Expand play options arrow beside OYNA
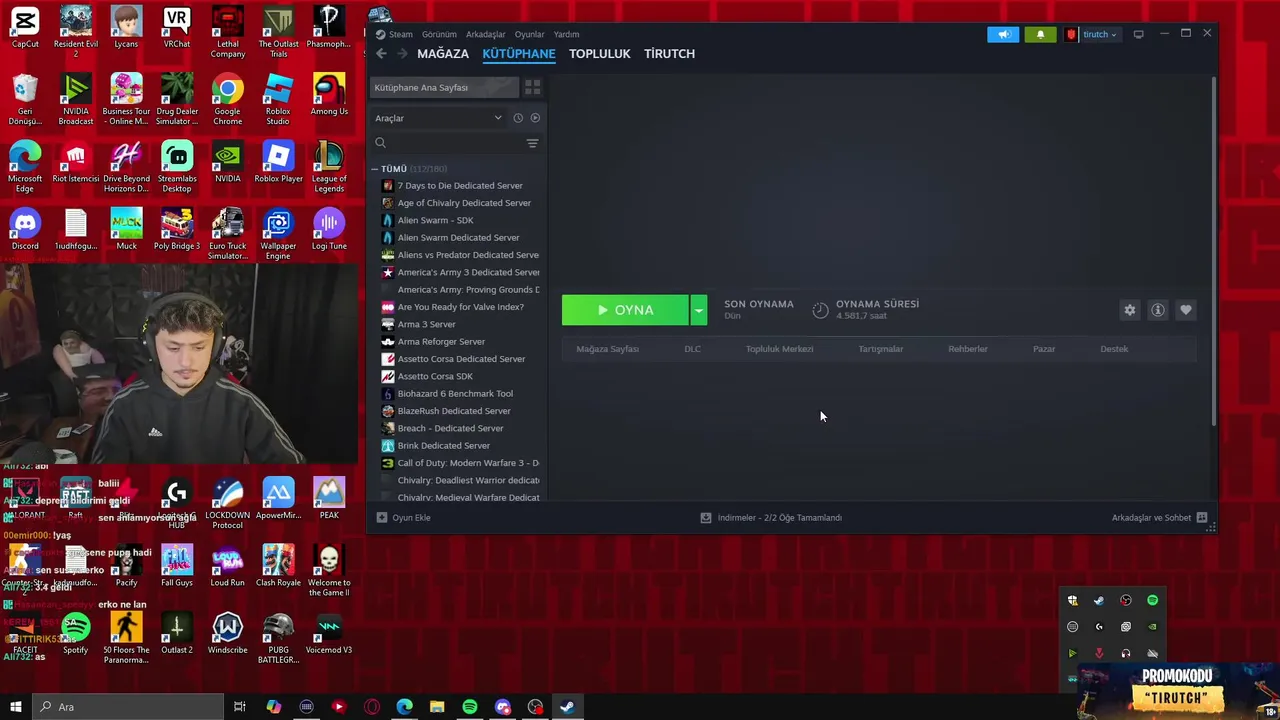 click(x=698, y=310)
